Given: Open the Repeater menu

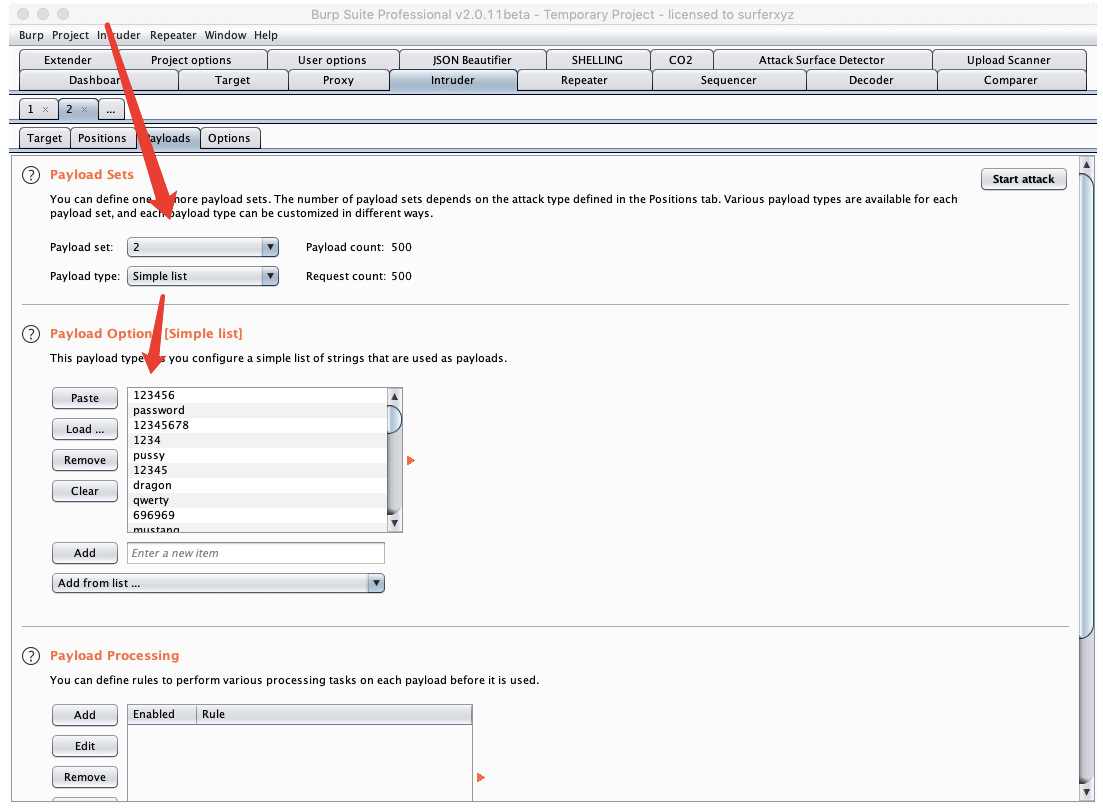Looking at the screenshot, I should point(173,35).
